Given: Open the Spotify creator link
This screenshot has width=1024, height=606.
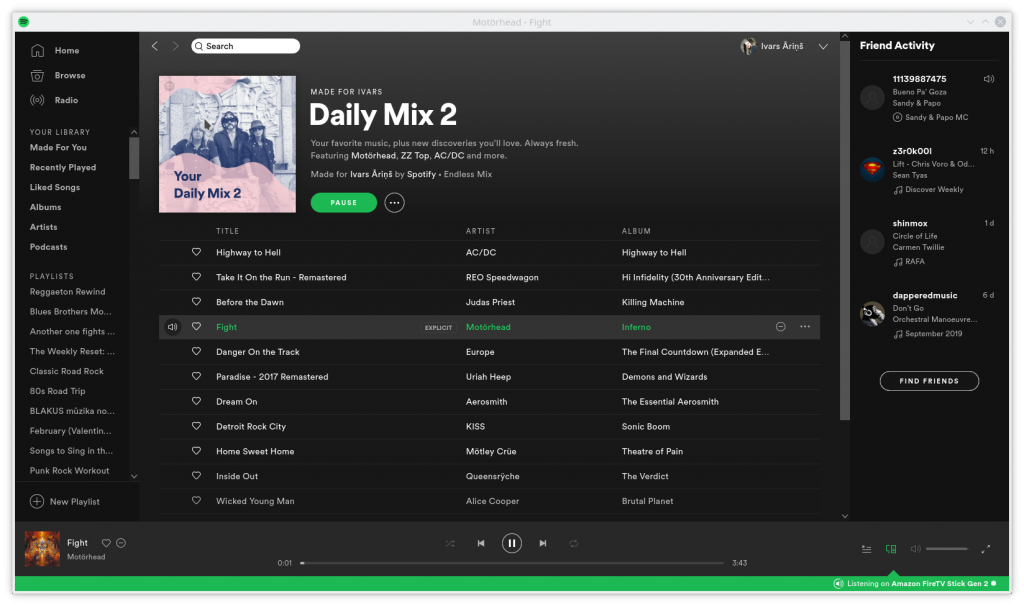Looking at the screenshot, I should [x=421, y=174].
